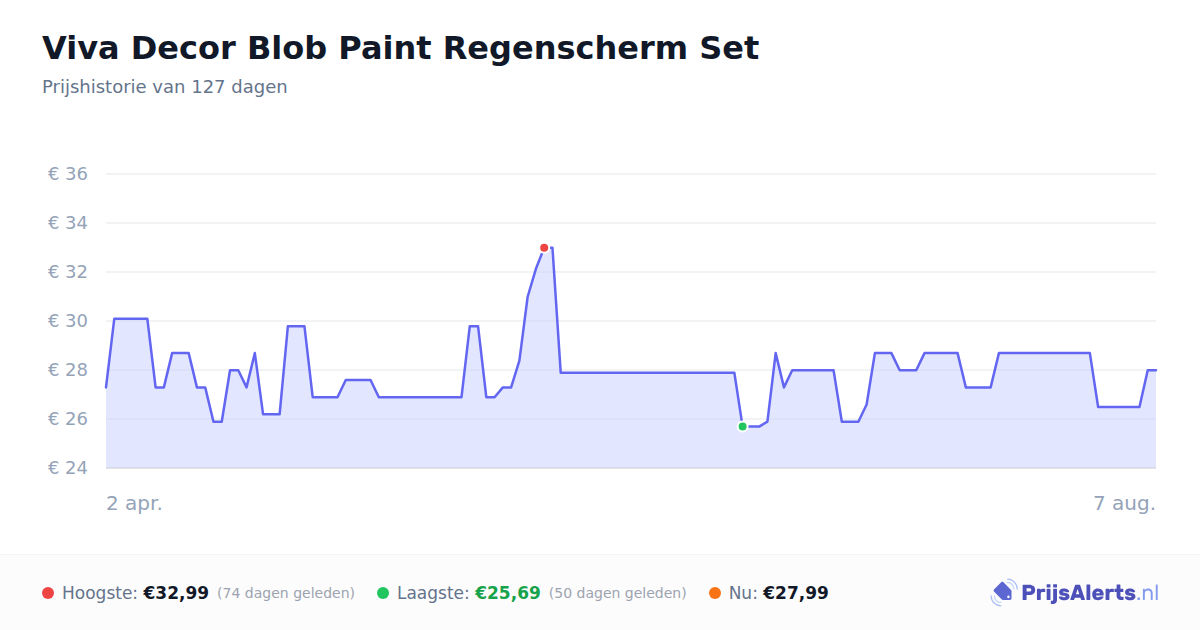Click the 74 dagen geleden note
Viewport: 1200px width, 630px height.
pyautogui.click(x=286, y=593)
